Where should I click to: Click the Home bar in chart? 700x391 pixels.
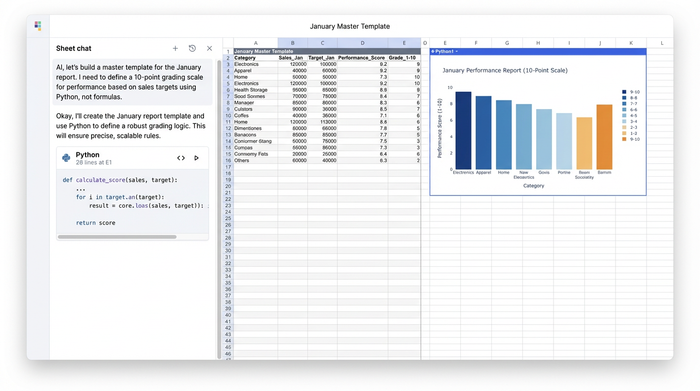pos(504,134)
